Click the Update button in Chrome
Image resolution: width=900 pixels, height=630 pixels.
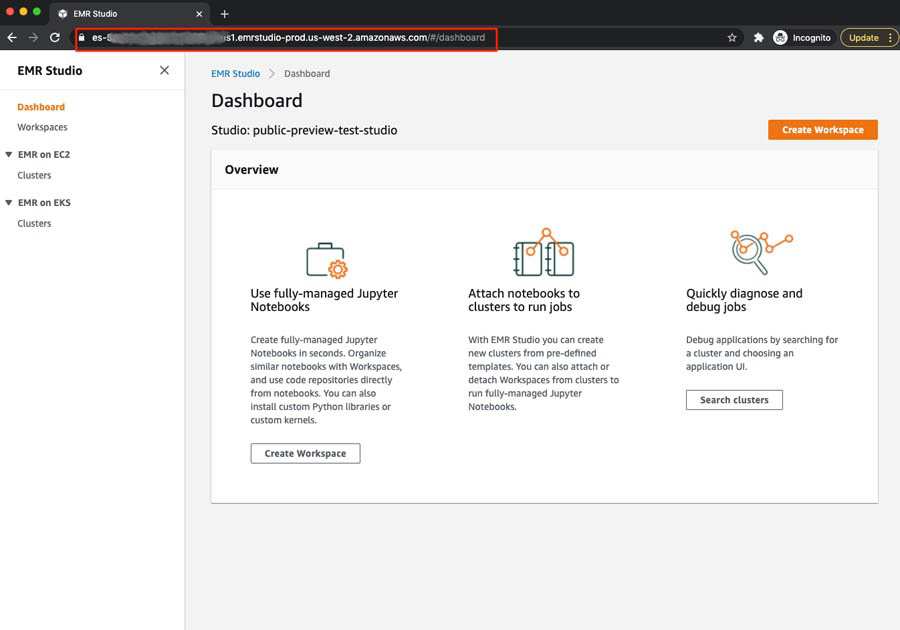863,37
